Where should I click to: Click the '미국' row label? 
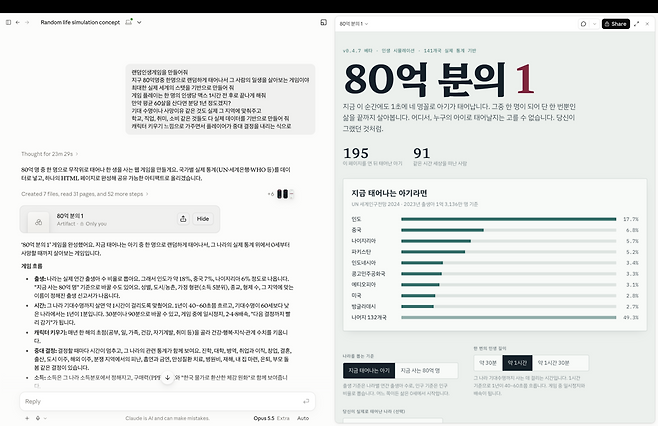pyautogui.click(x=356, y=295)
